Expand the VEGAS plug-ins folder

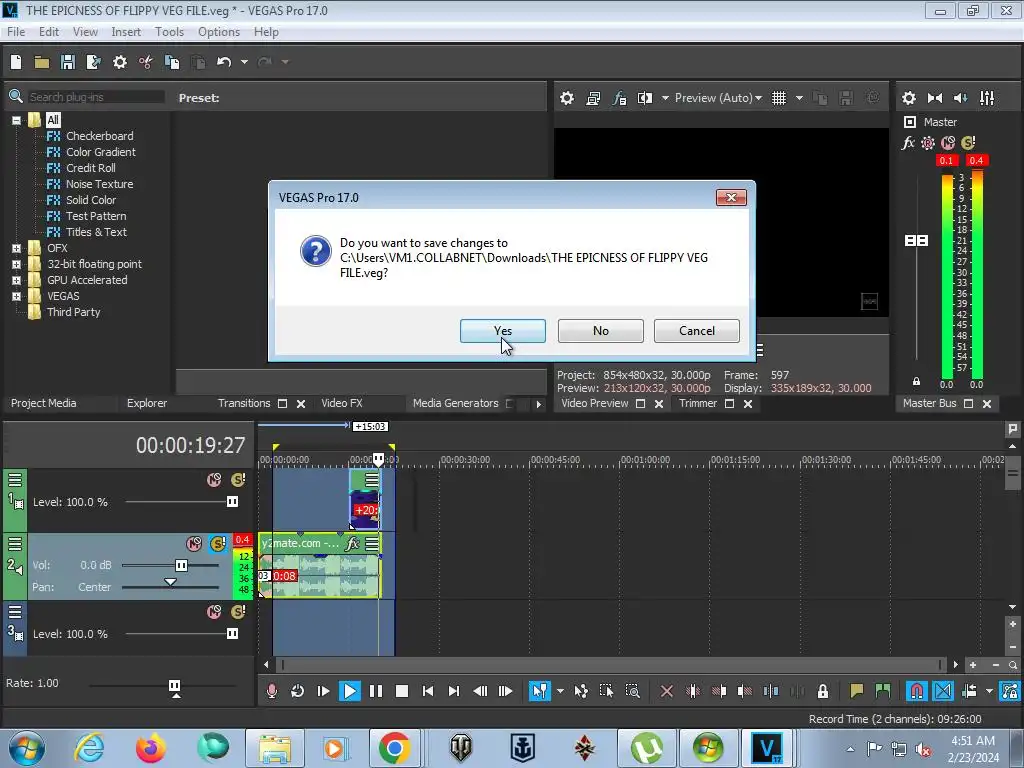[x=16, y=296]
